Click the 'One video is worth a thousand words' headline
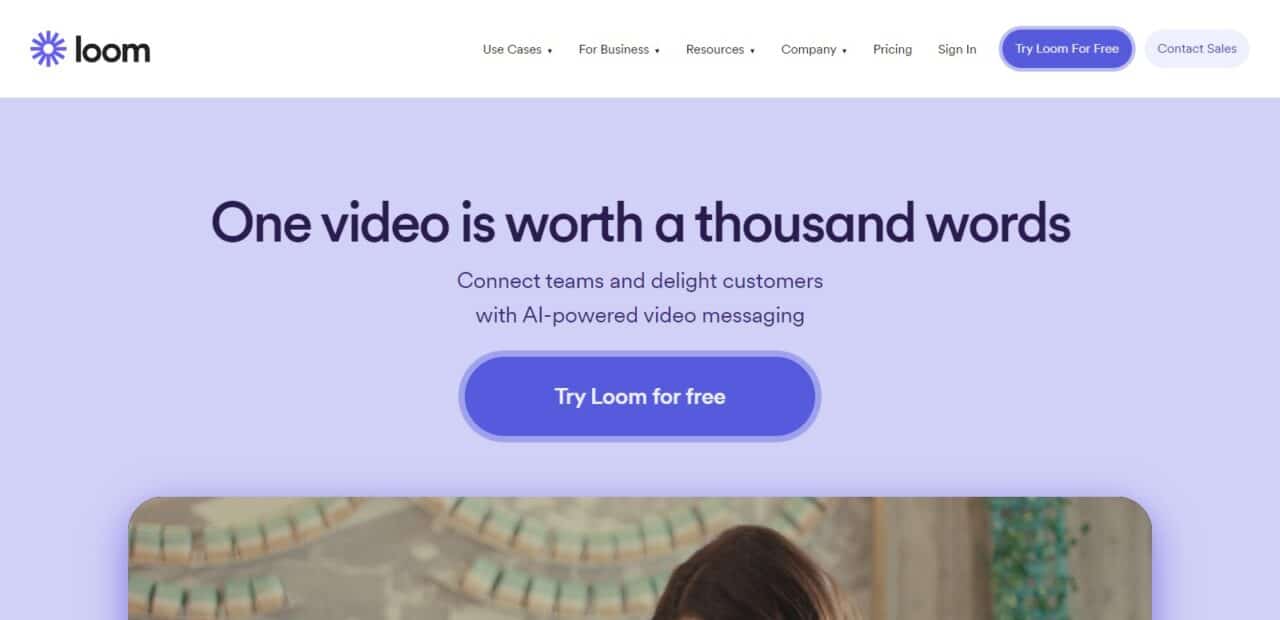This screenshot has width=1280, height=620. [640, 222]
